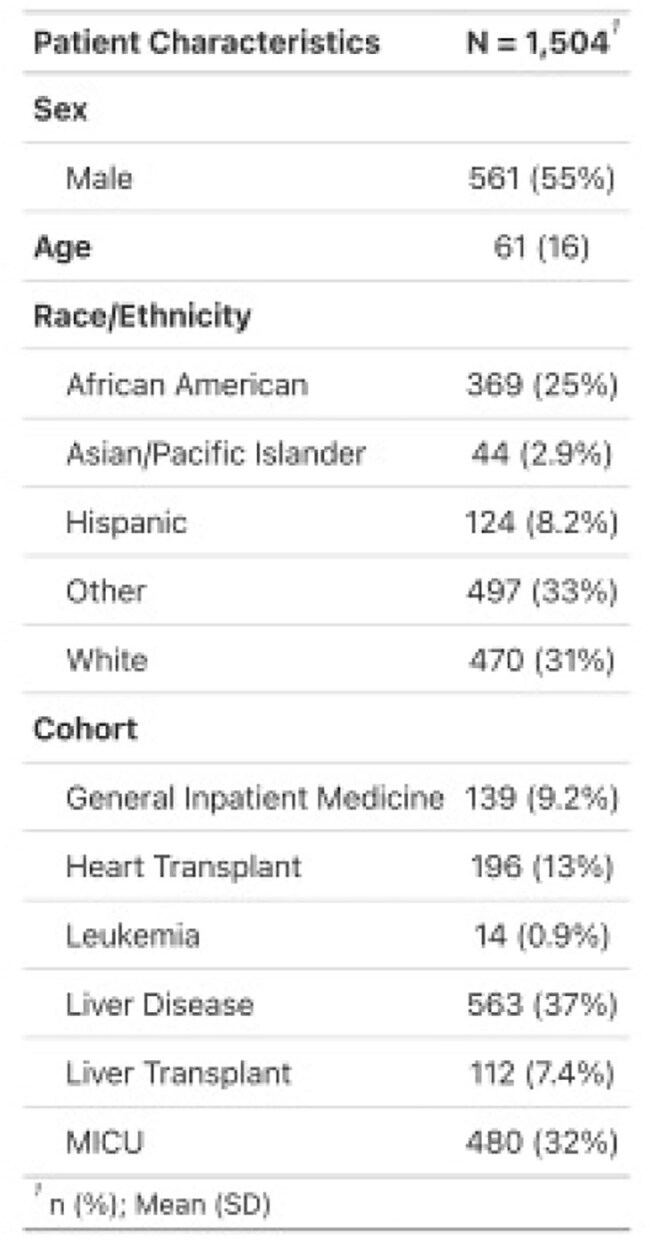This screenshot has width=650, height=1242.
Task: Click the Heart Transplant row label
Action: coord(183,866)
